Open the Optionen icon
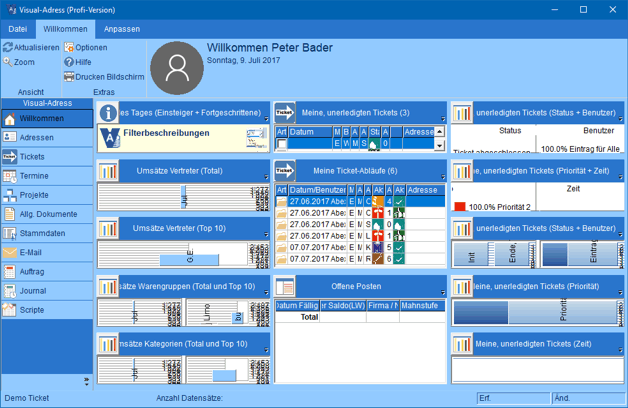628x408 pixels. tap(69, 47)
